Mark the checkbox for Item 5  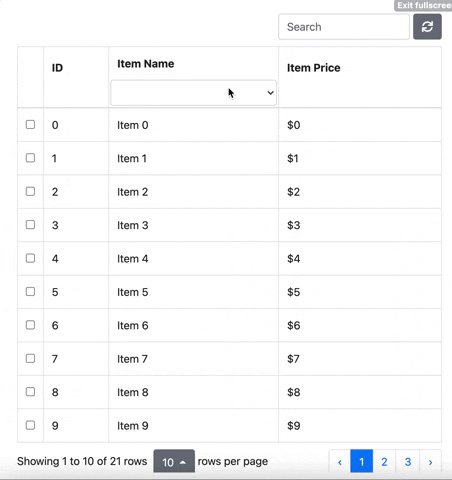[x=30, y=291]
